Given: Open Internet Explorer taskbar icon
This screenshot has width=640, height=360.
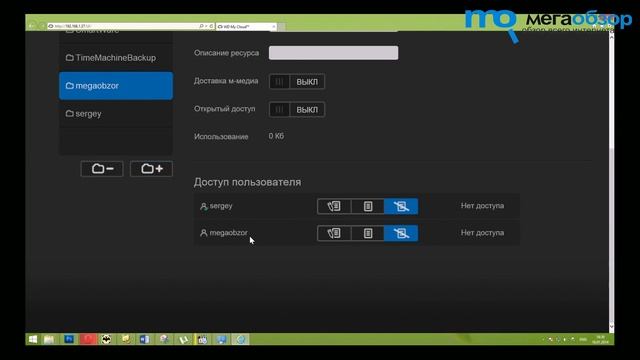Looking at the screenshot, I should tap(241, 339).
